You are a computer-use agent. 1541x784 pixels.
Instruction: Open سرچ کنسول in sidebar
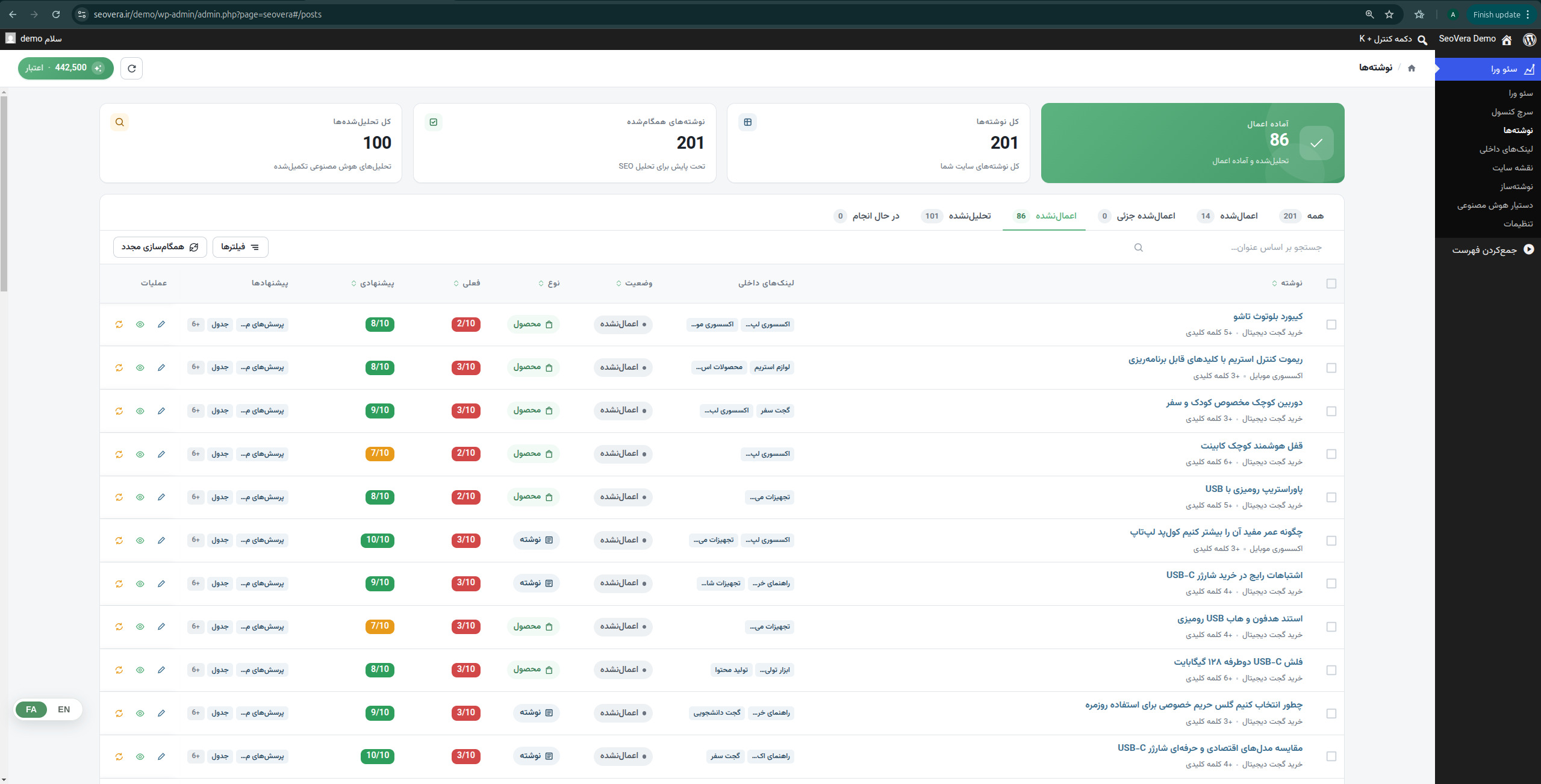(1512, 112)
